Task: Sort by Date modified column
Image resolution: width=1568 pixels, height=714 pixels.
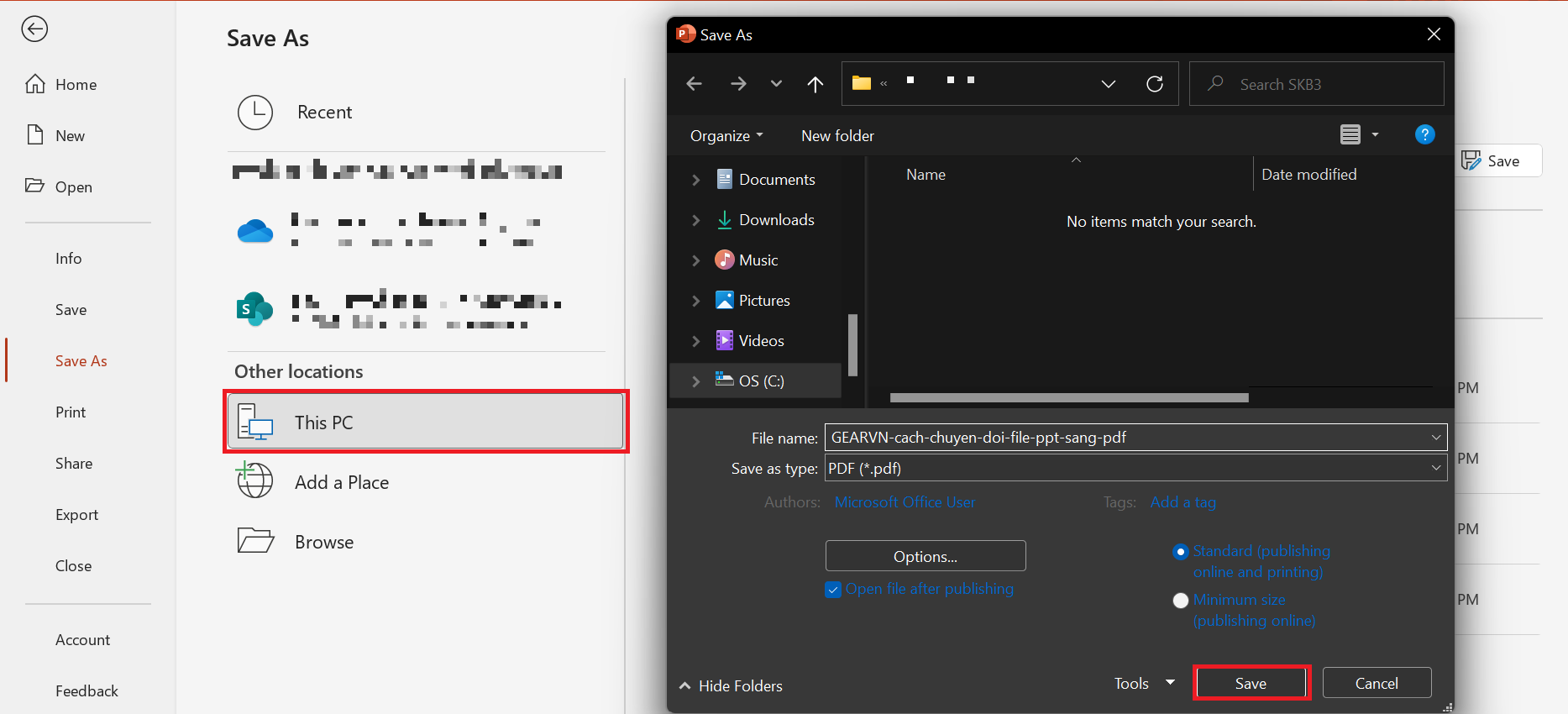Action: pos(1308,175)
